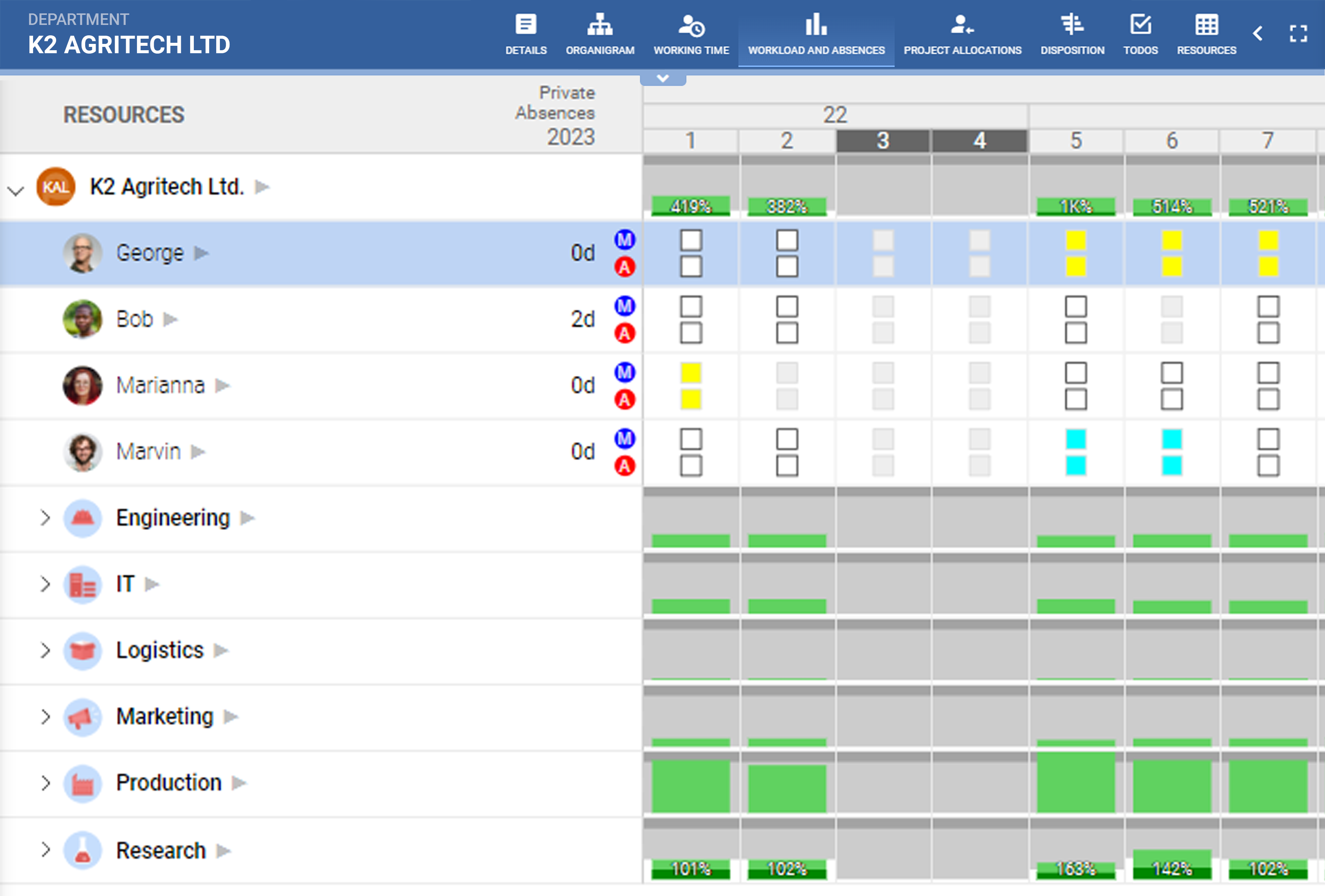Collapse the K2 Agritech Ltd. tree node

(16, 191)
